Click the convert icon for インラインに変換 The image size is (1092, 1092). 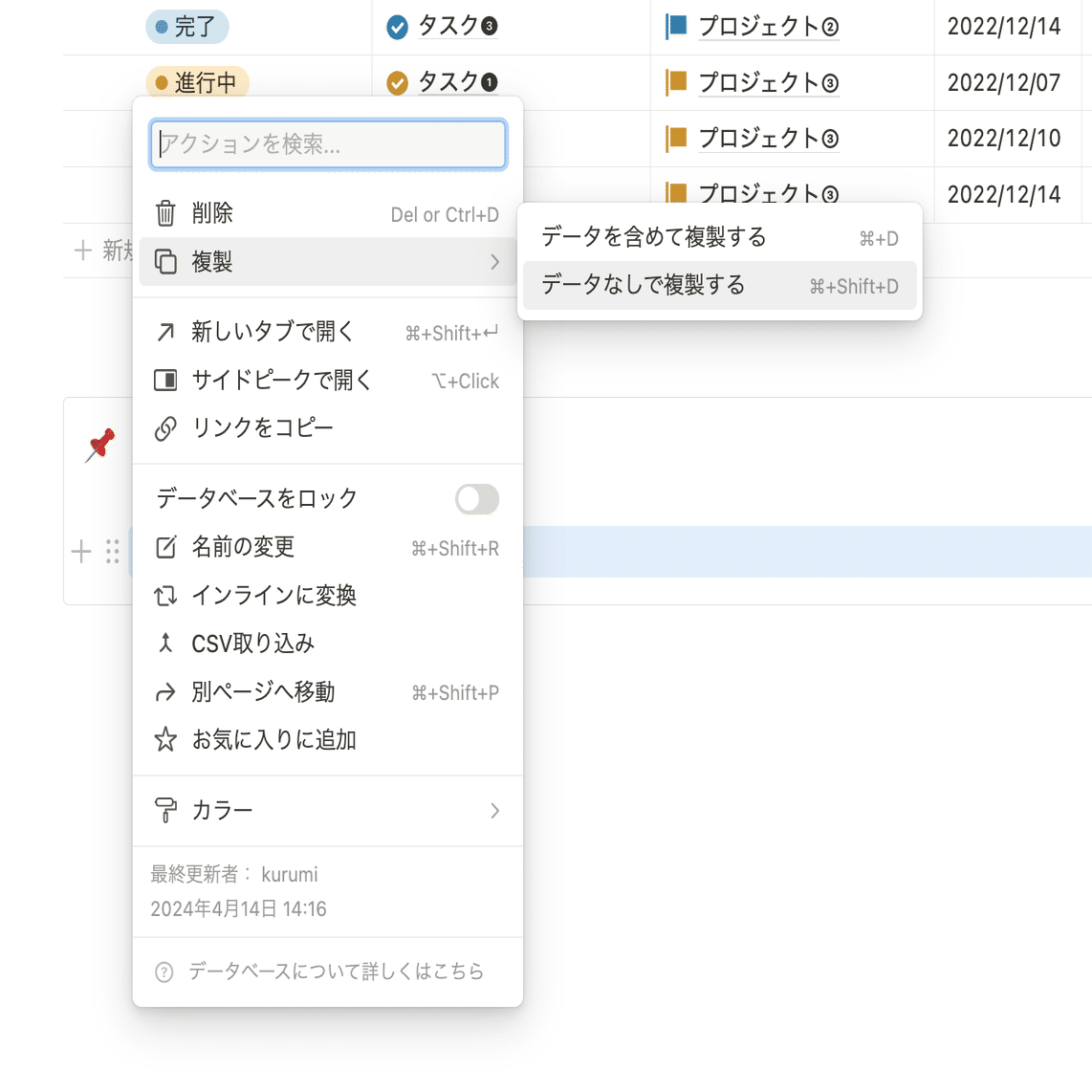click(165, 596)
